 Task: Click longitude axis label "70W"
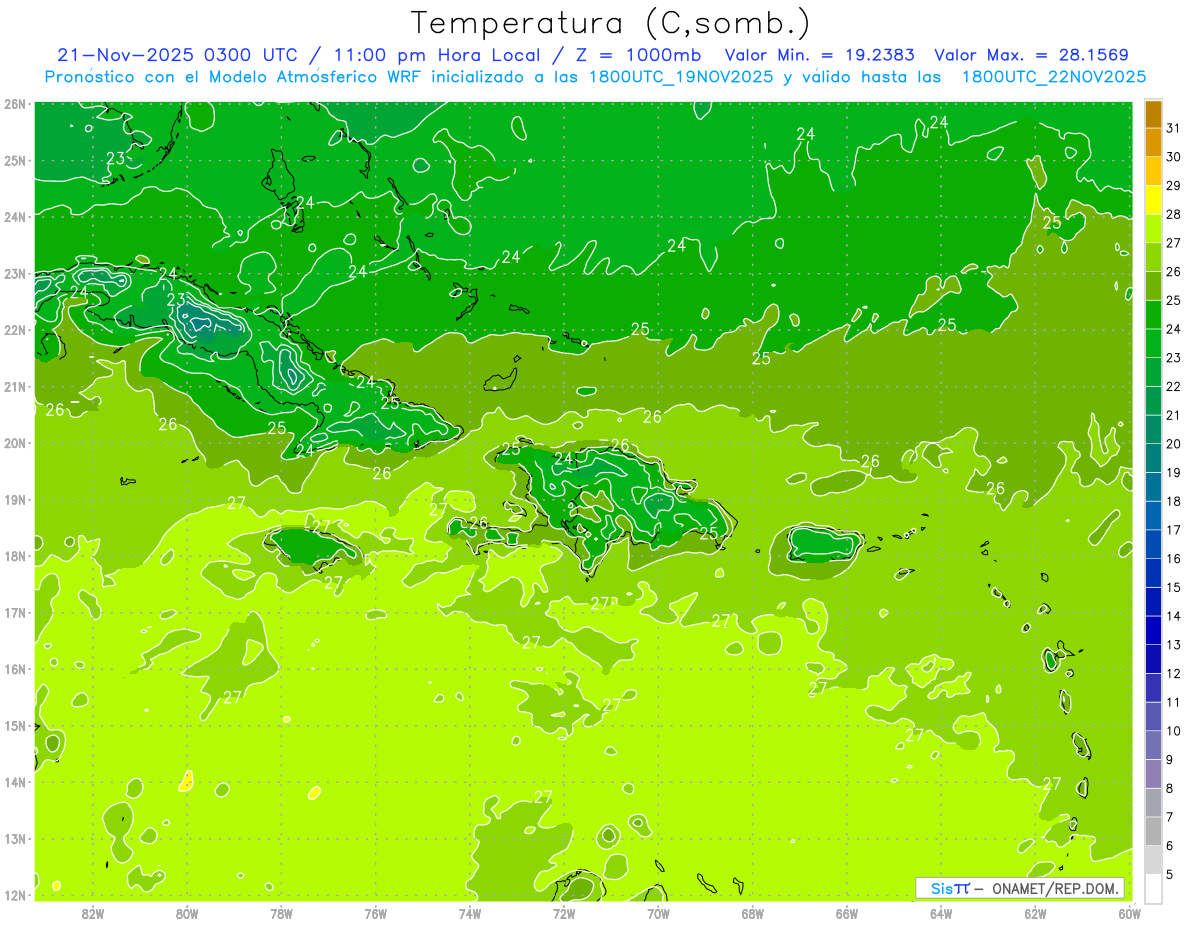pos(658,913)
